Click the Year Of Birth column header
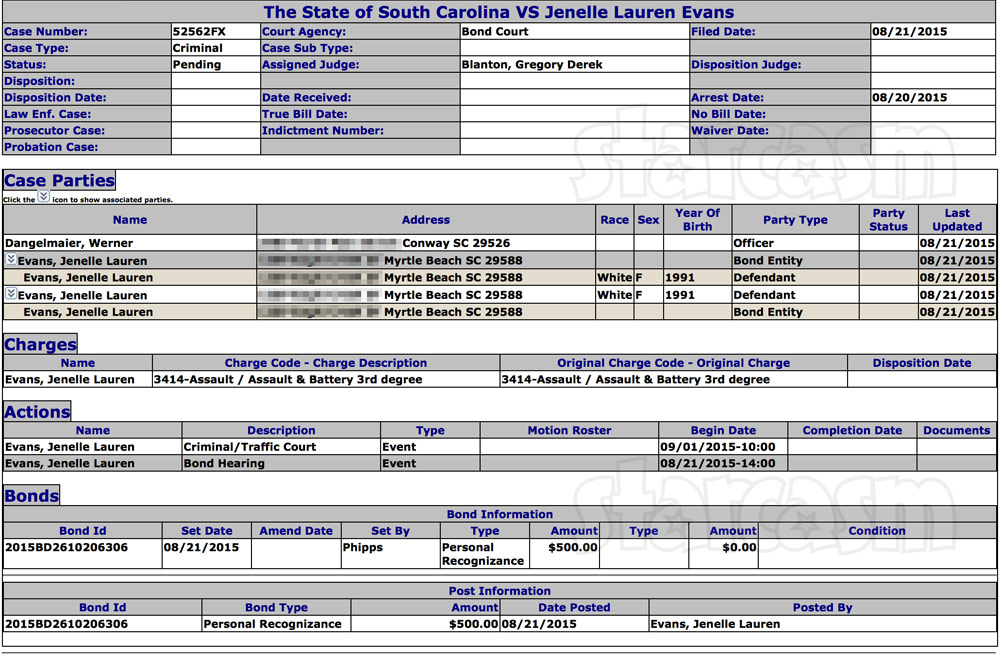This screenshot has width=1000, height=656. point(698,220)
